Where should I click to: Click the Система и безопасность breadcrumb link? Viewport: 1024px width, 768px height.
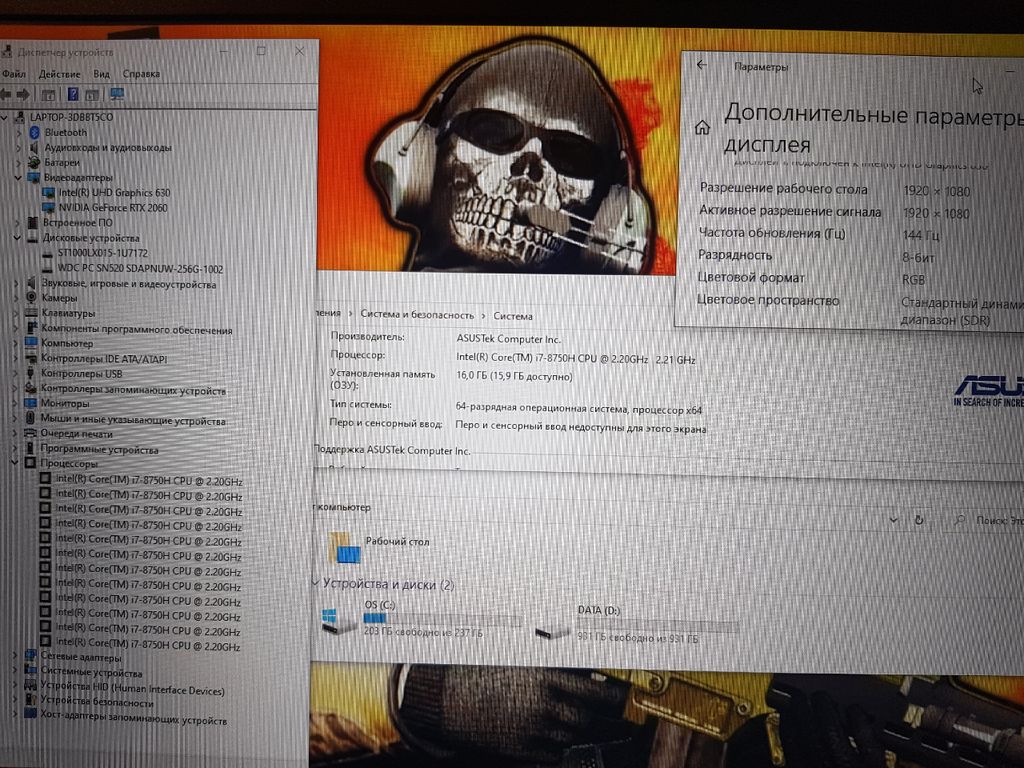coord(417,315)
